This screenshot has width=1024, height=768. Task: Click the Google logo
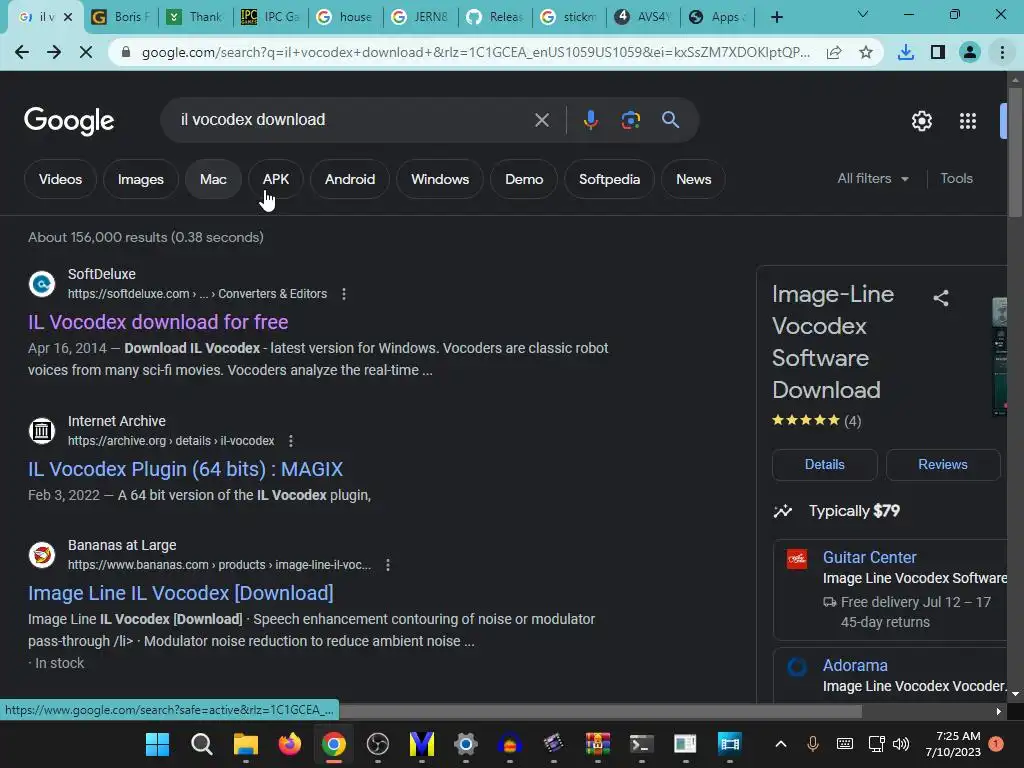tap(69, 121)
